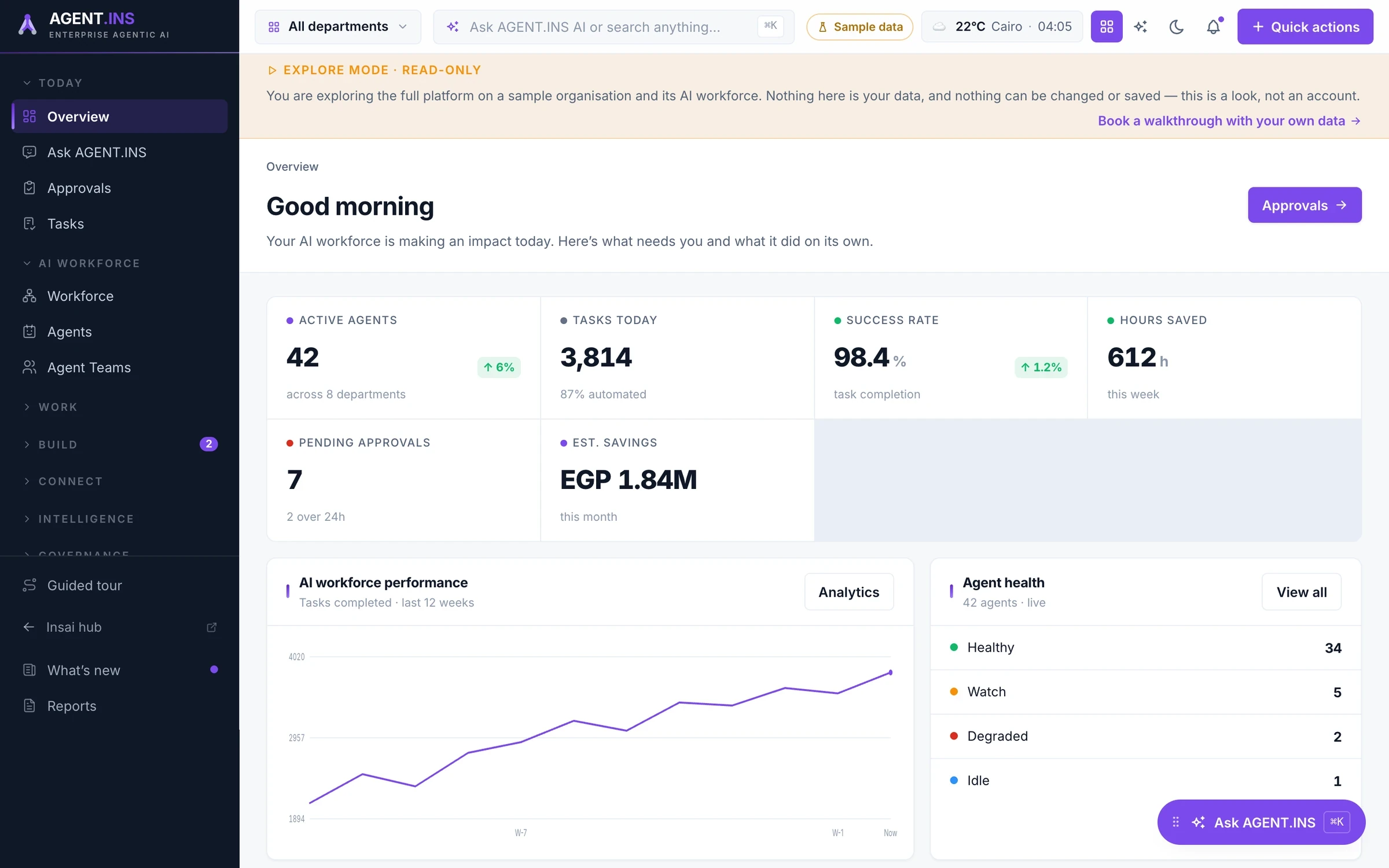Click the Sample data badge

point(859,27)
